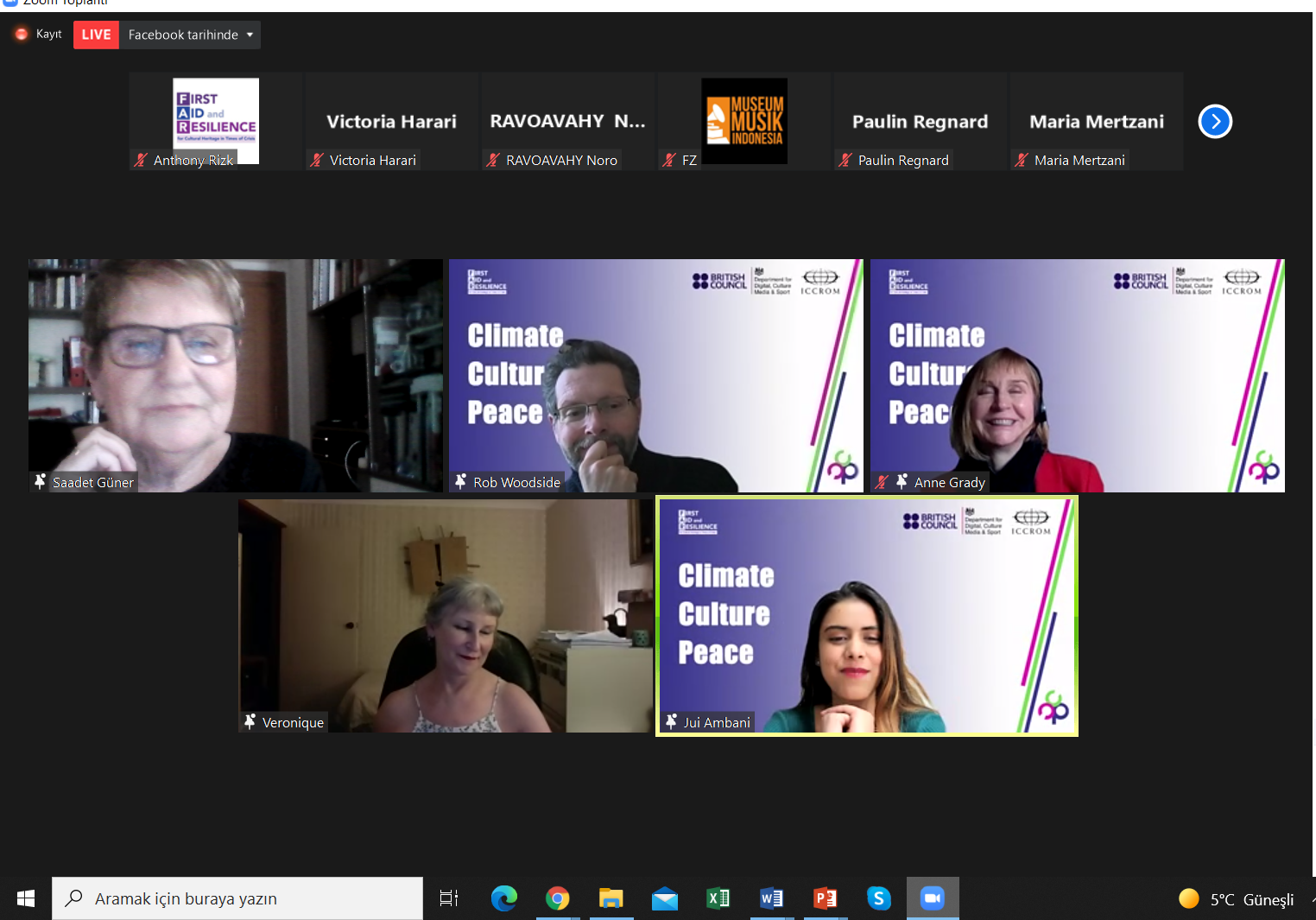Click the Zoom icon in the taskbar
The image size is (1316, 920).
point(933,898)
